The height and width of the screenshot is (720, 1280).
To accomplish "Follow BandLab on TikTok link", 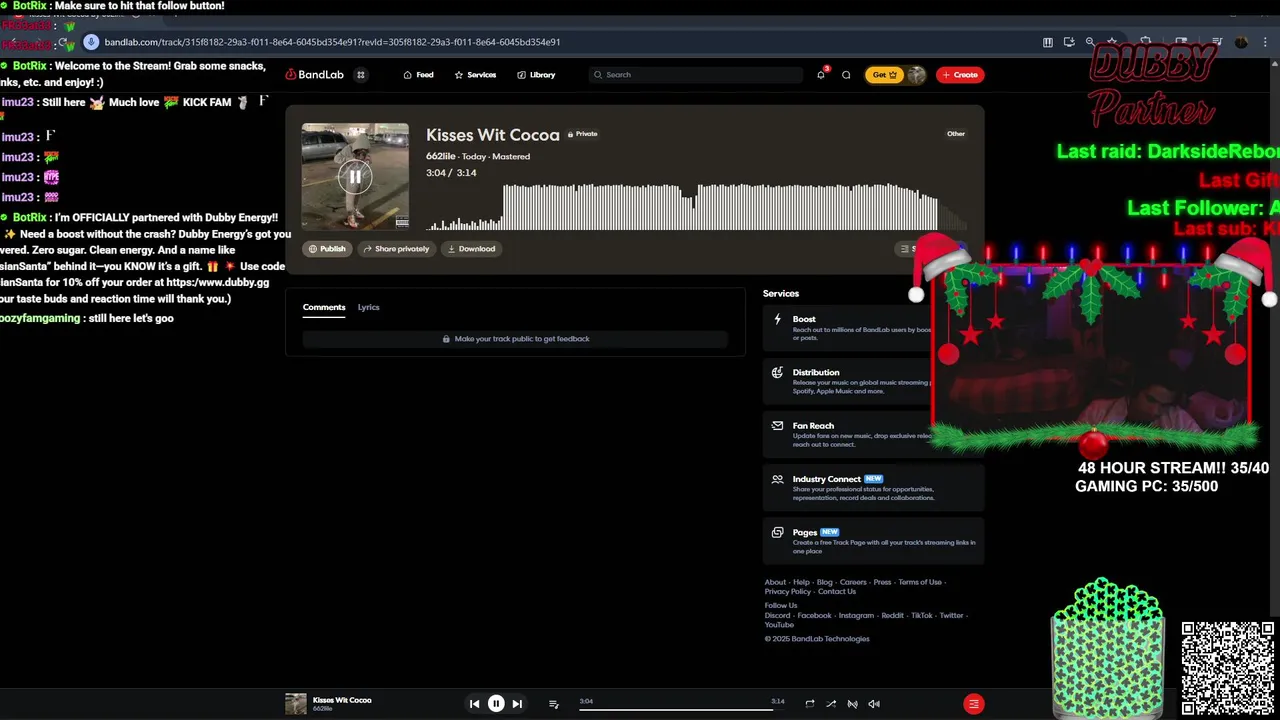I will coord(921,616).
